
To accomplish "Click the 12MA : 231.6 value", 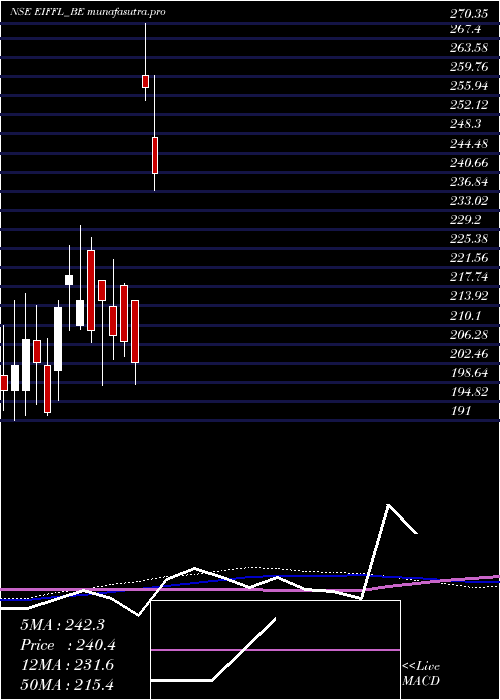I will 67,665.
